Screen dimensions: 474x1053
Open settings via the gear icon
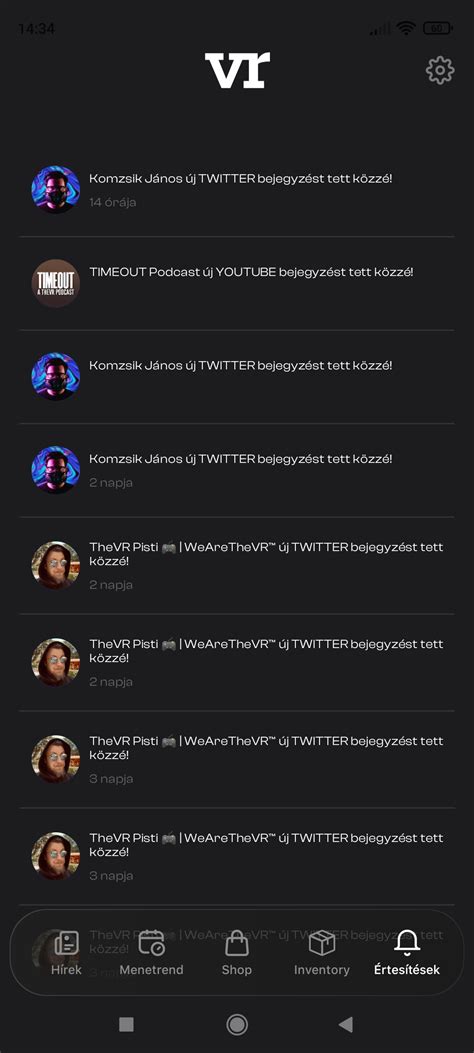point(440,71)
